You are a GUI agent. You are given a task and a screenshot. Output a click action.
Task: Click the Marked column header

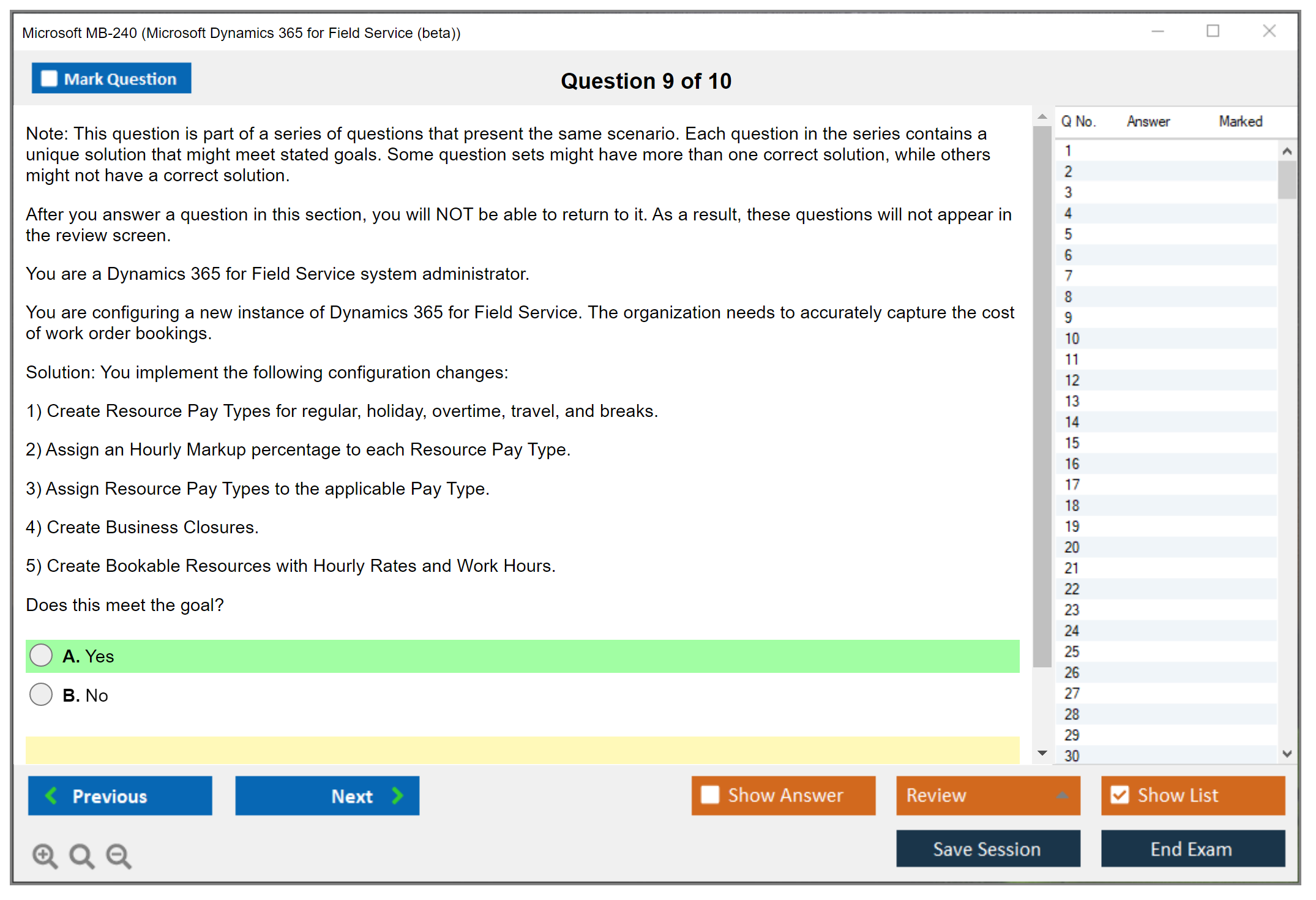pyautogui.click(x=1240, y=121)
